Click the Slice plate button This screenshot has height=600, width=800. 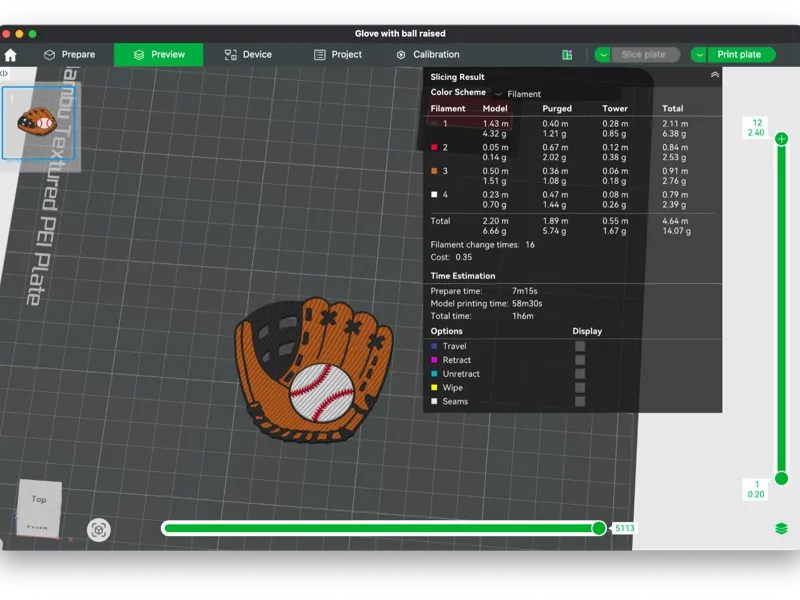coord(645,55)
